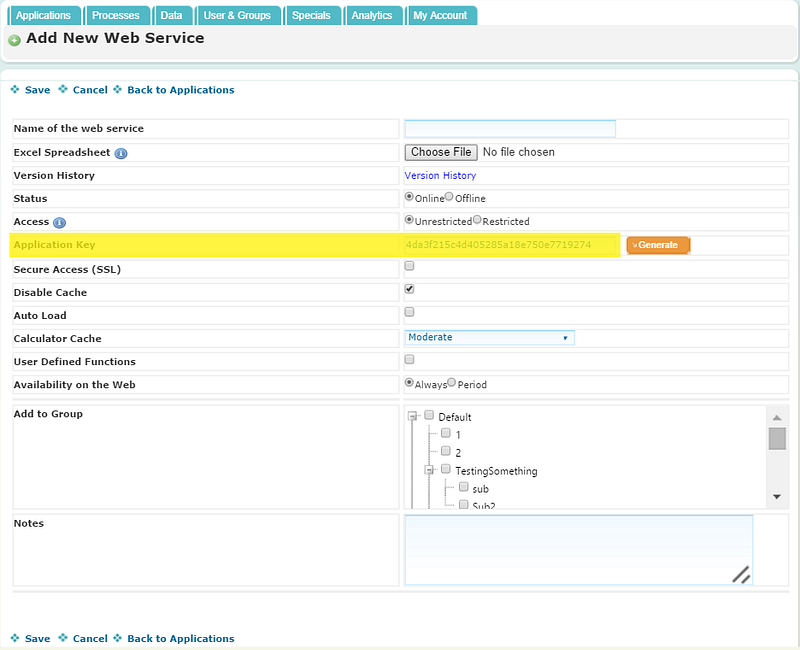The image size is (800, 650).
Task: Select Always availability radio button
Action: click(x=409, y=382)
